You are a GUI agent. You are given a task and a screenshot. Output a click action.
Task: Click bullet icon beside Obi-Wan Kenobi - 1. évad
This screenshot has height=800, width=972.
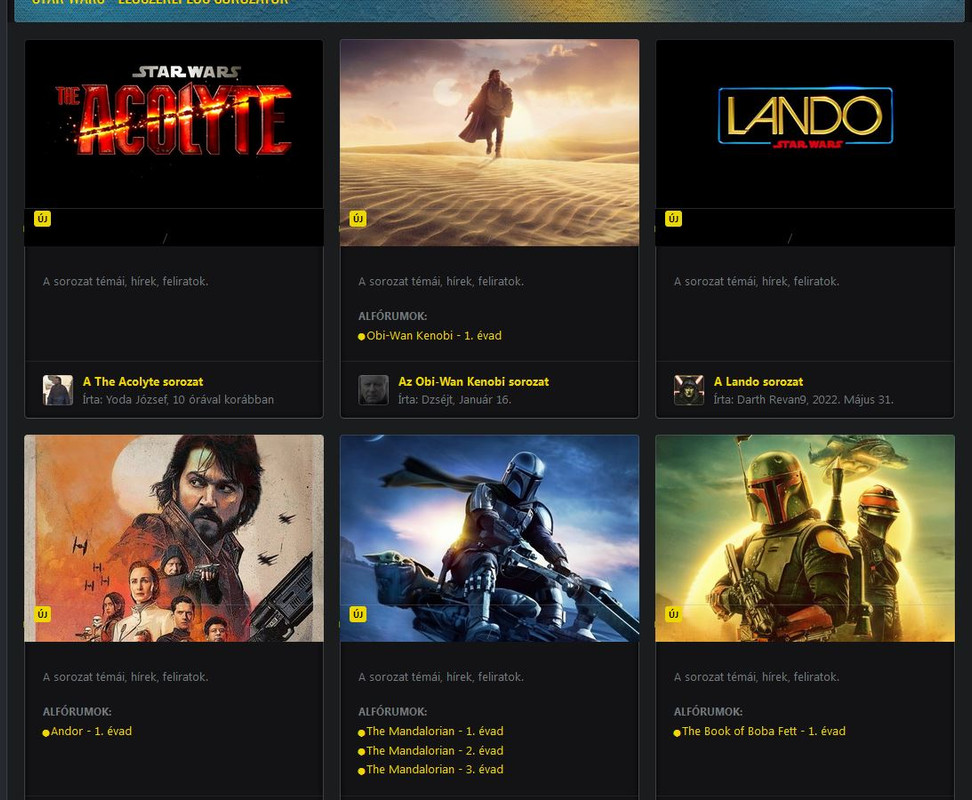tap(361, 336)
